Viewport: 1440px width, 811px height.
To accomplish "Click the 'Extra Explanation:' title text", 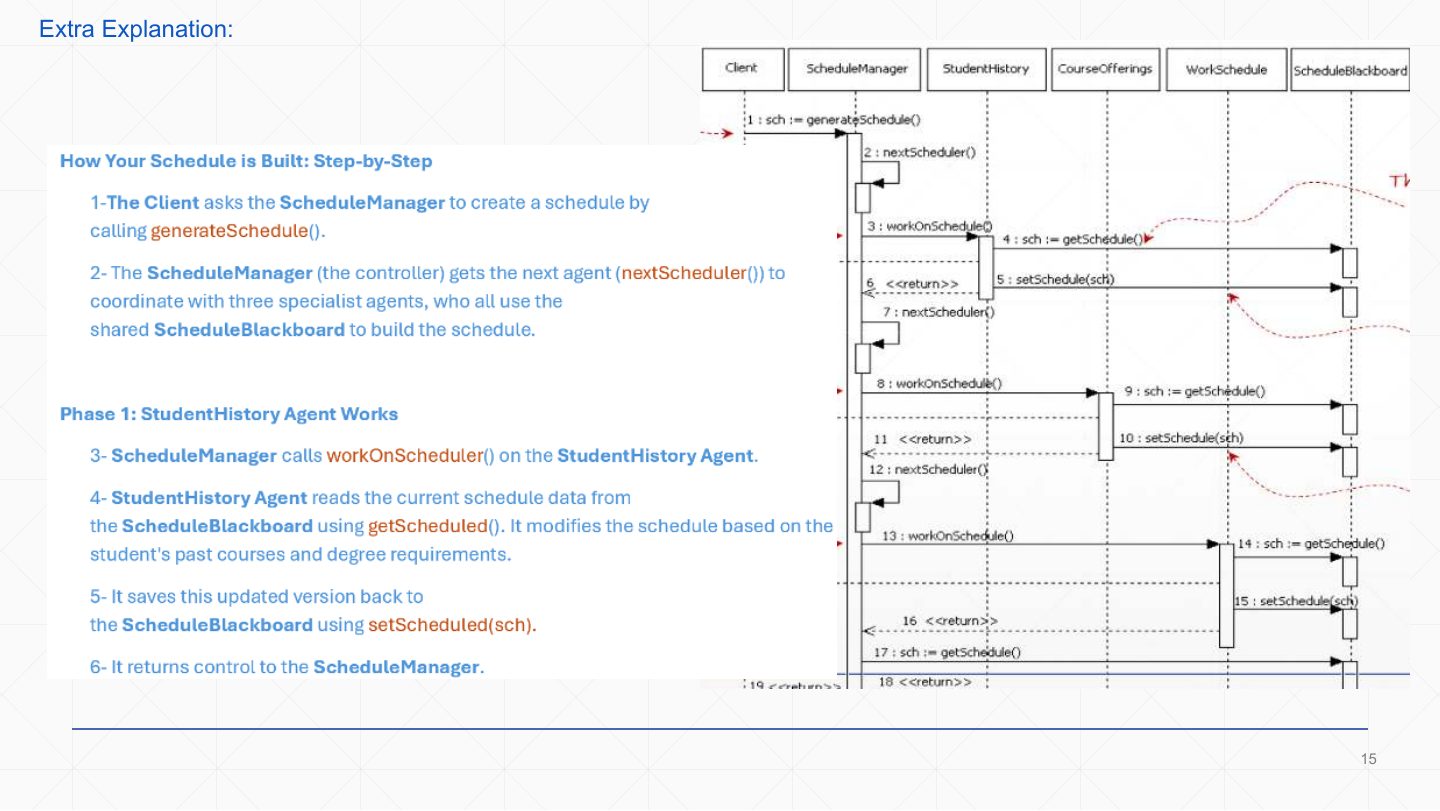I will [x=136, y=30].
